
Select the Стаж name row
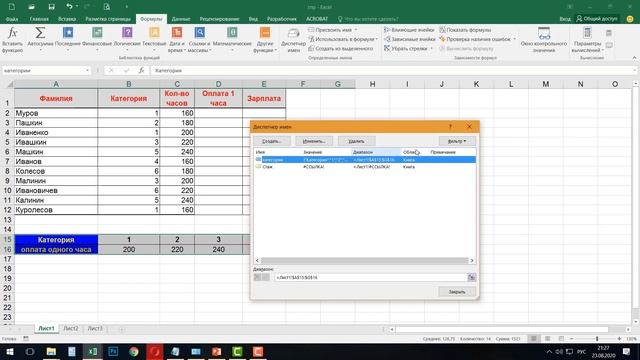(364, 167)
